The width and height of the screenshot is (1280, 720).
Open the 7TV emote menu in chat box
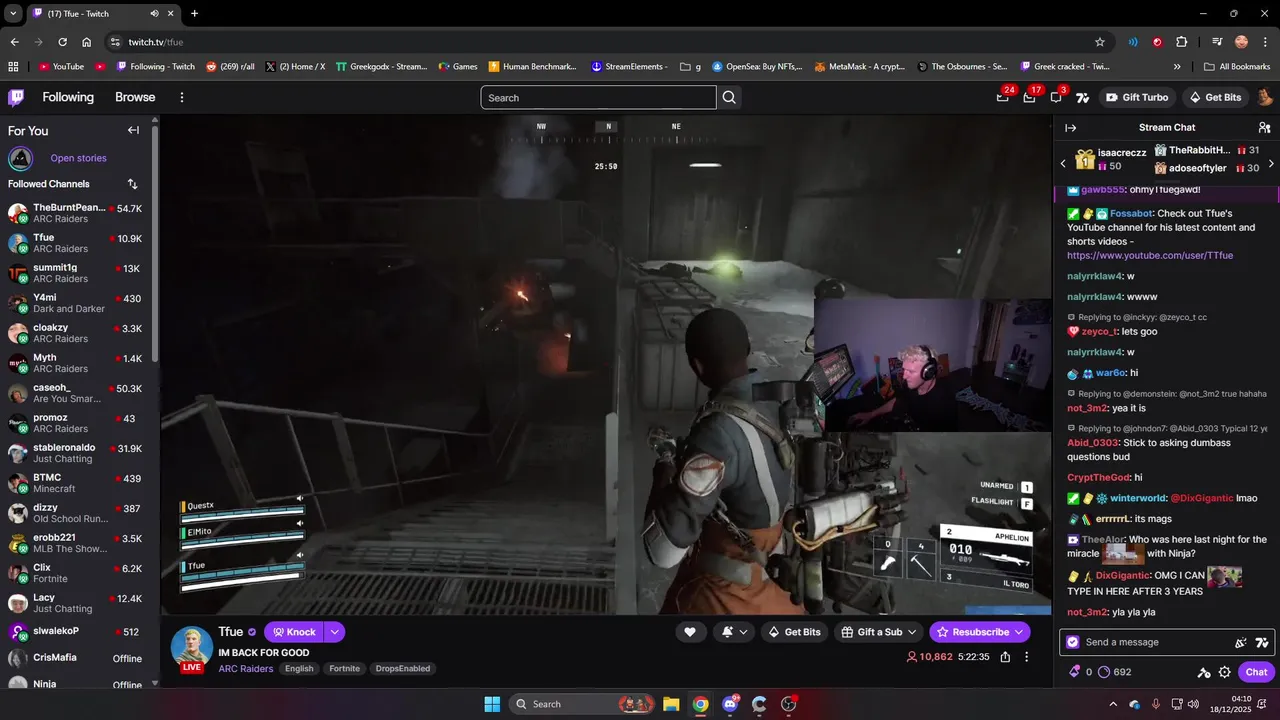[x=1262, y=642]
